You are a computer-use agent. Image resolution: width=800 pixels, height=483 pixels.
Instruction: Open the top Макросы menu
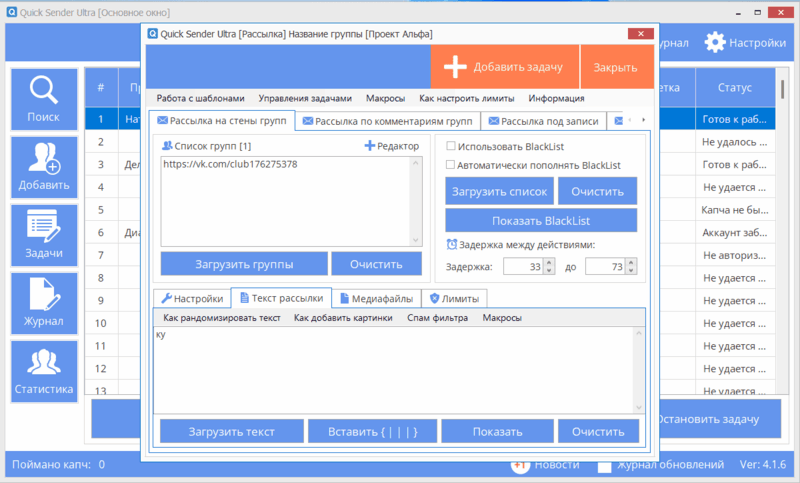click(x=385, y=98)
